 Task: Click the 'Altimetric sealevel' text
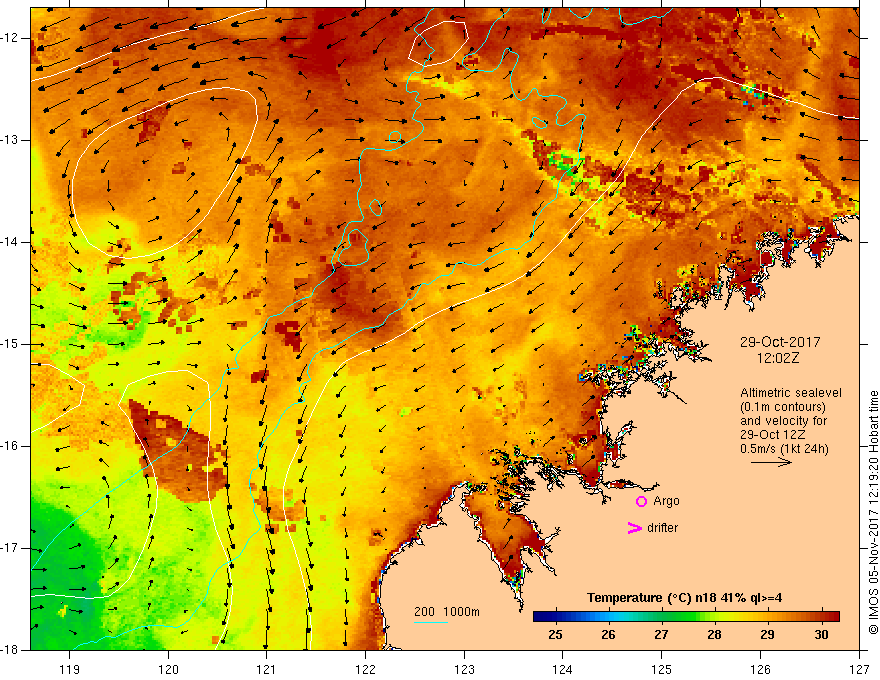(790, 393)
